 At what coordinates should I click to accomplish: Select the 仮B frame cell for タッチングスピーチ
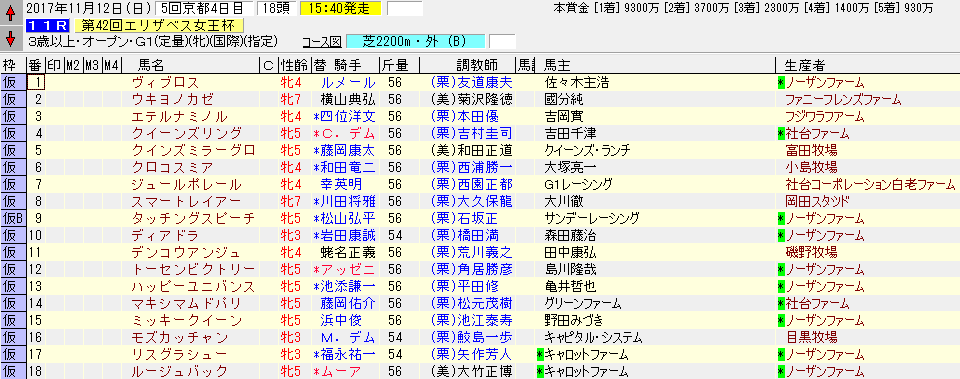click(x=13, y=218)
